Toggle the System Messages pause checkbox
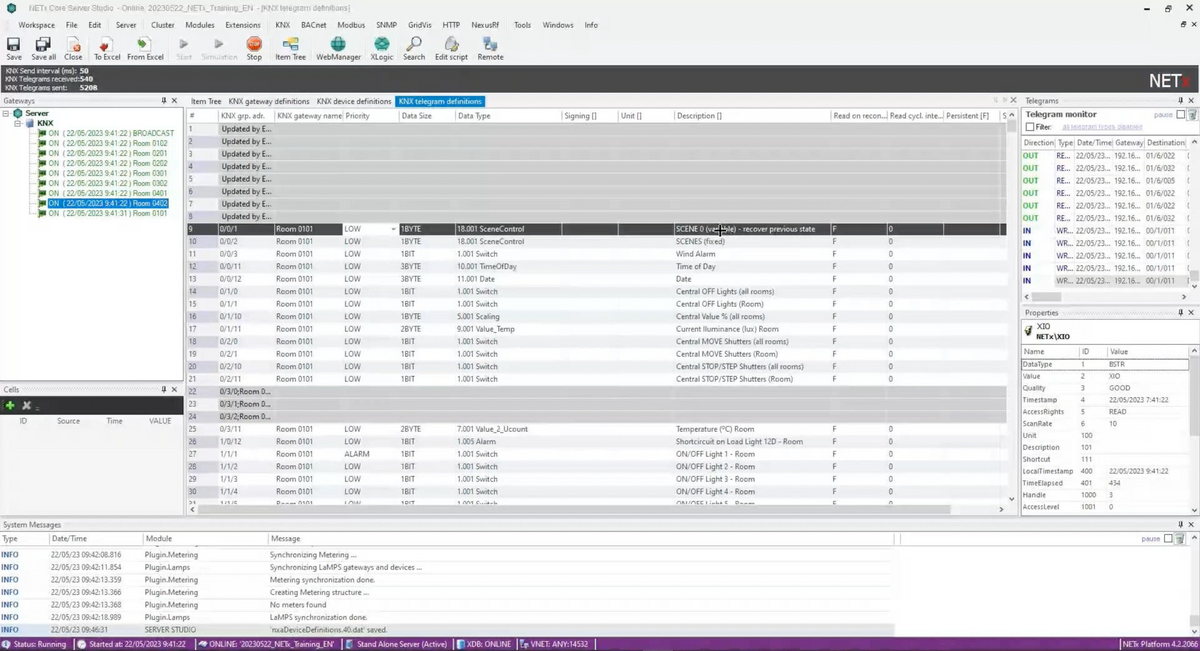The height and width of the screenshot is (651, 1200). 1168,538
